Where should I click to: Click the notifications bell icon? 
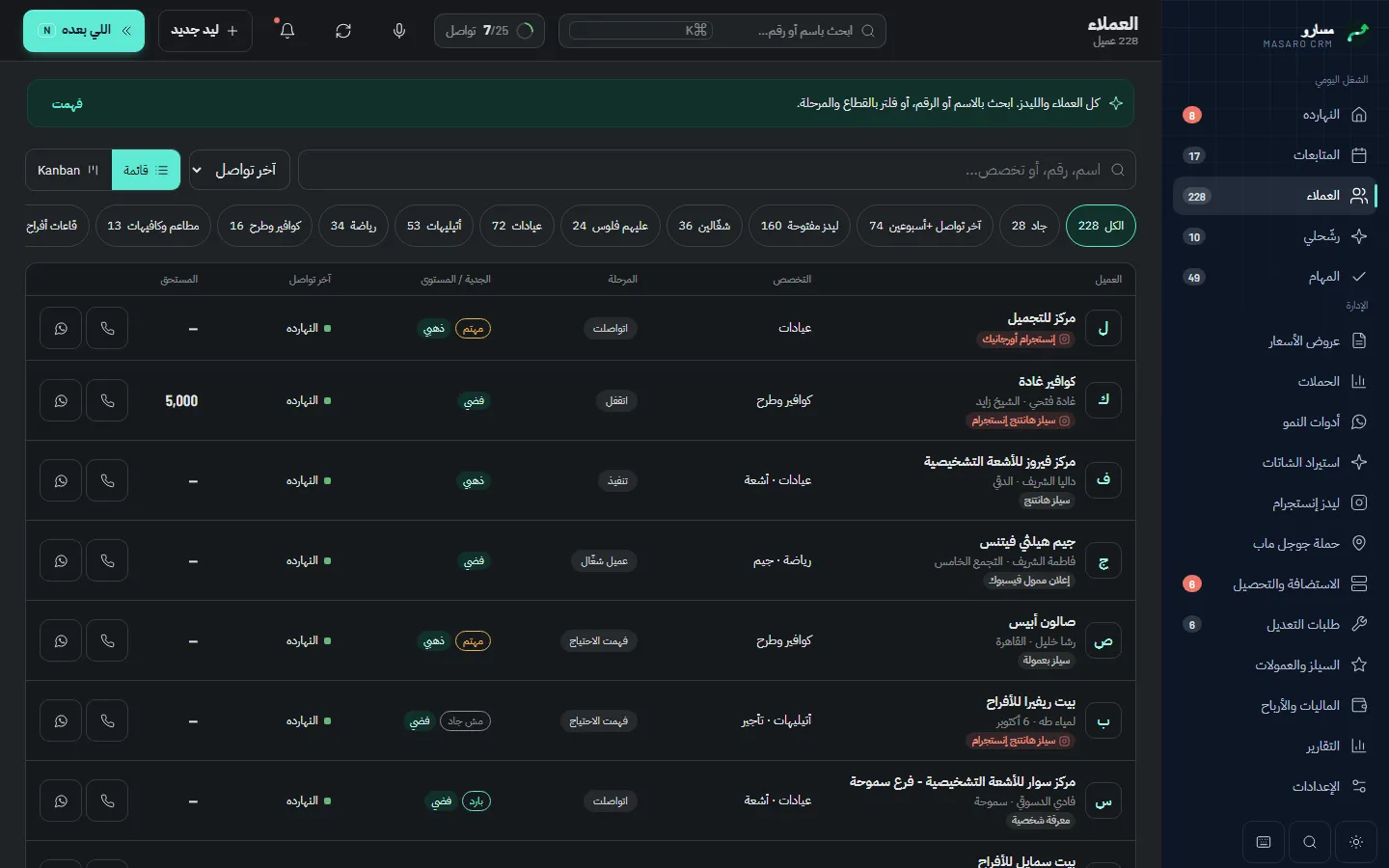[x=286, y=31]
